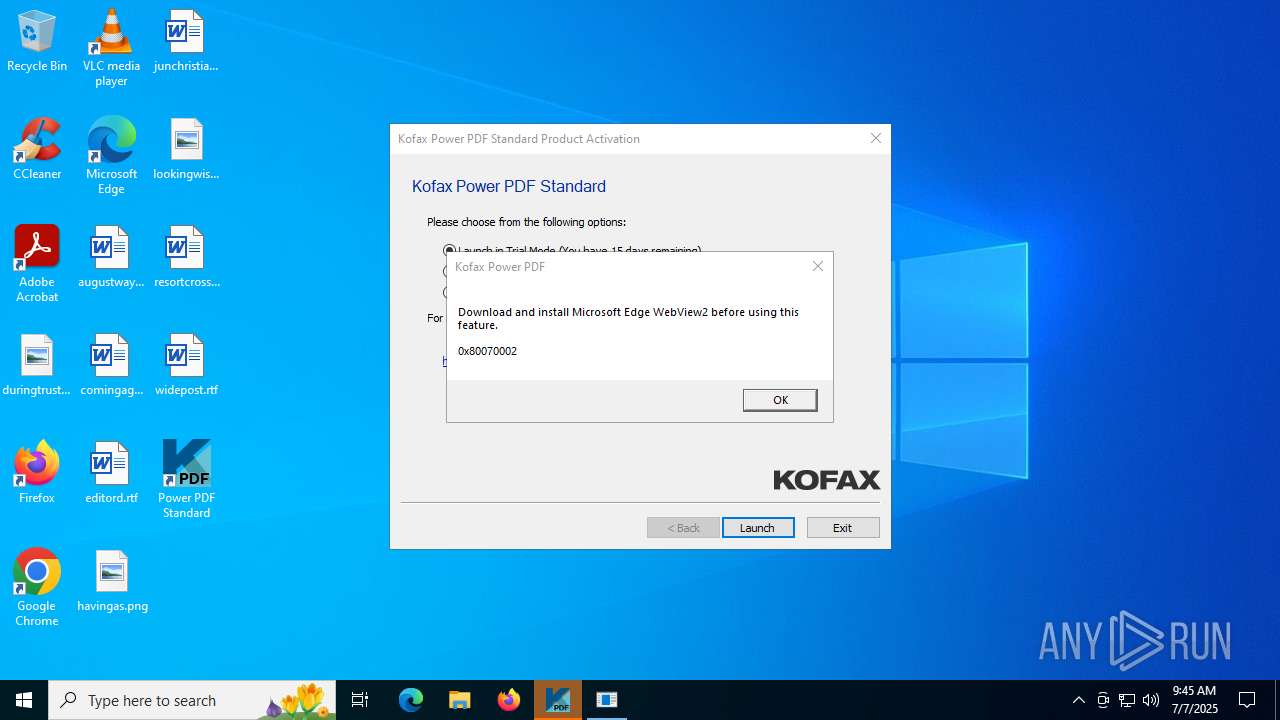Viewport: 1280px width, 720px height.
Task: Select the havingas.png file icon
Action: click(x=111, y=582)
